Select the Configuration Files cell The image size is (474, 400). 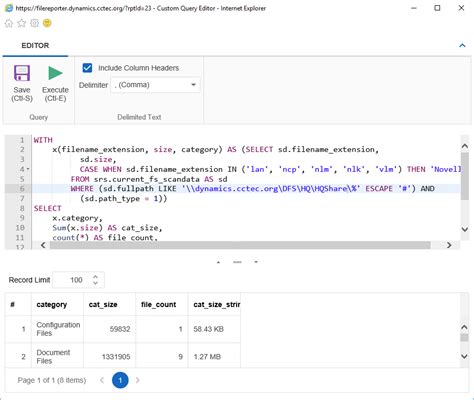pos(57,329)
